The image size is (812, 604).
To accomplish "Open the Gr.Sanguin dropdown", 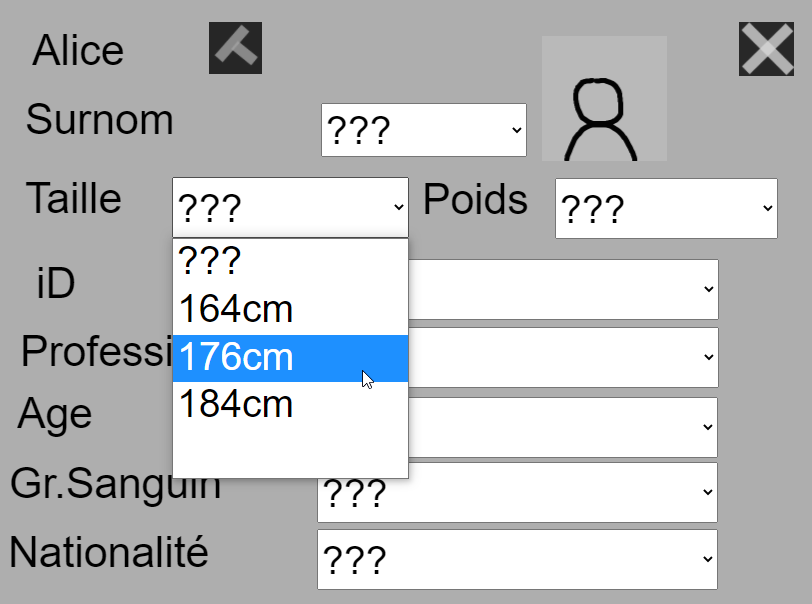I will point(517,493).
